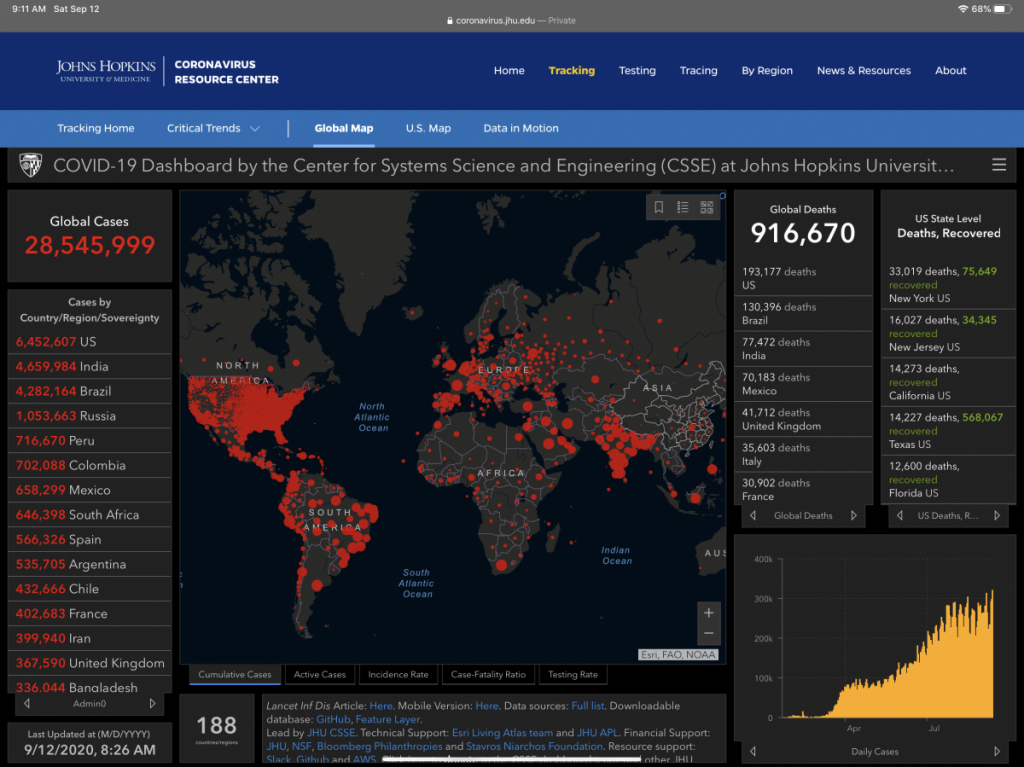Switch to Active Cases tab
This screenshot has width=1024, height=767.
pyautogui.click(x=319, y=674)
